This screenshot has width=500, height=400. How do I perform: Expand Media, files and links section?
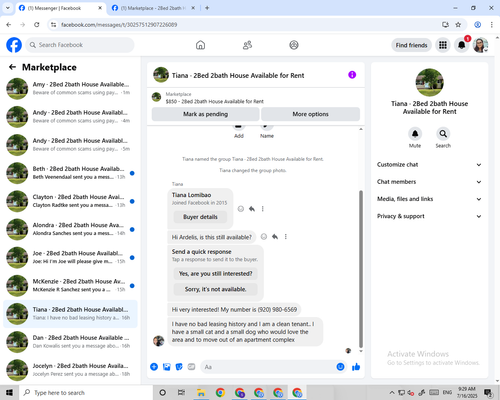click(429, 199)
